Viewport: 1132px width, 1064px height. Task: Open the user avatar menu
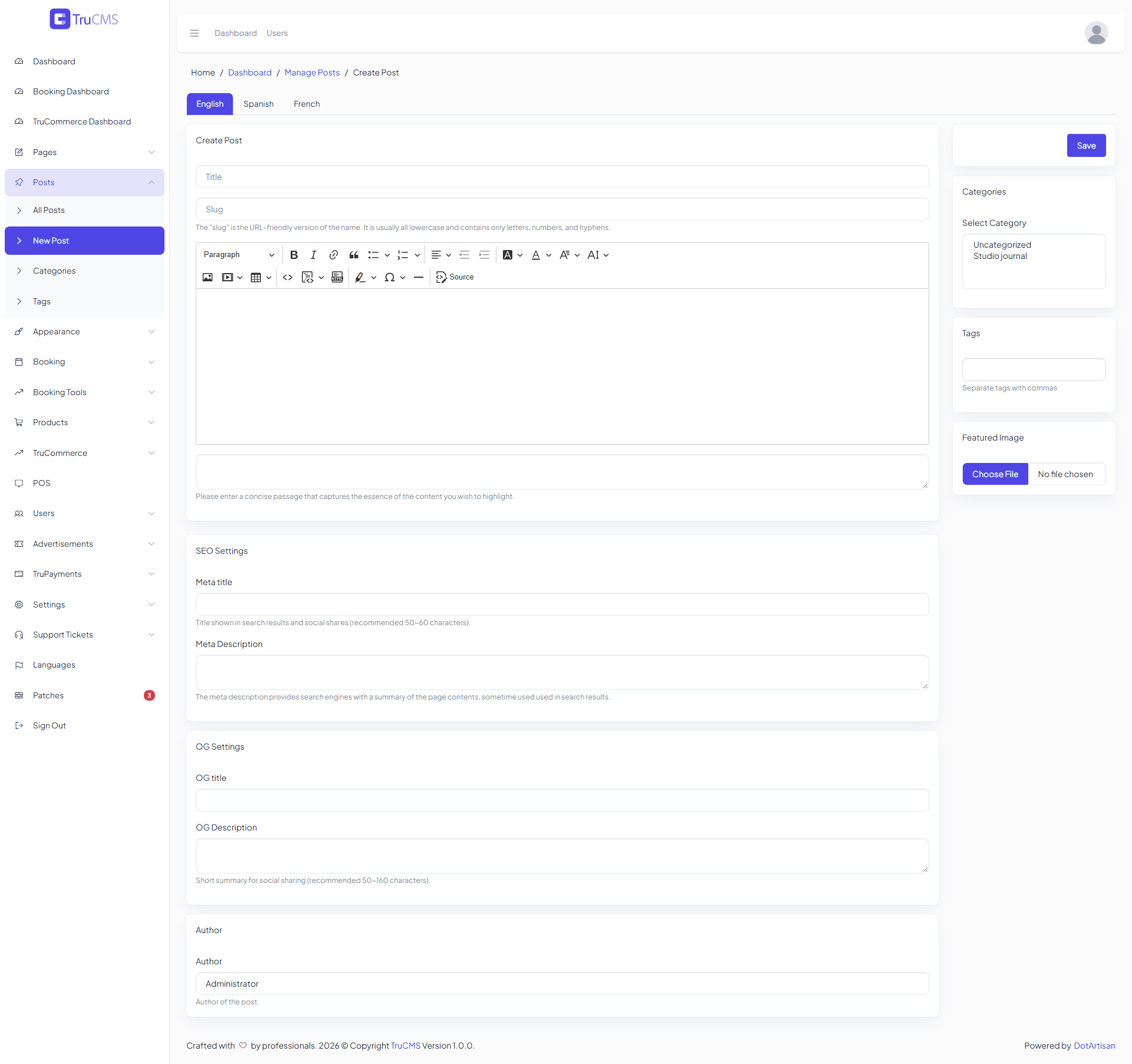pyautogui.click(x=1097, y=33)
